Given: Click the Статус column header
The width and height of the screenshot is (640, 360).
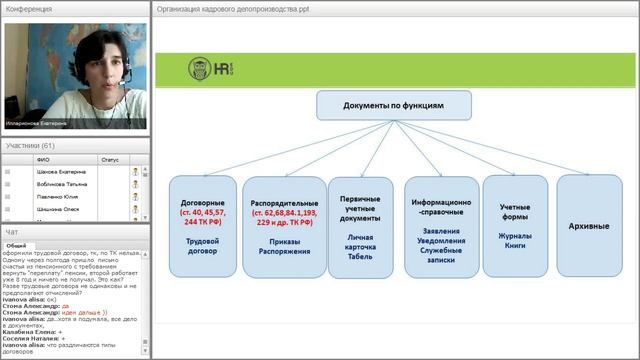Looking at the screenshot, I should [113, 160].
